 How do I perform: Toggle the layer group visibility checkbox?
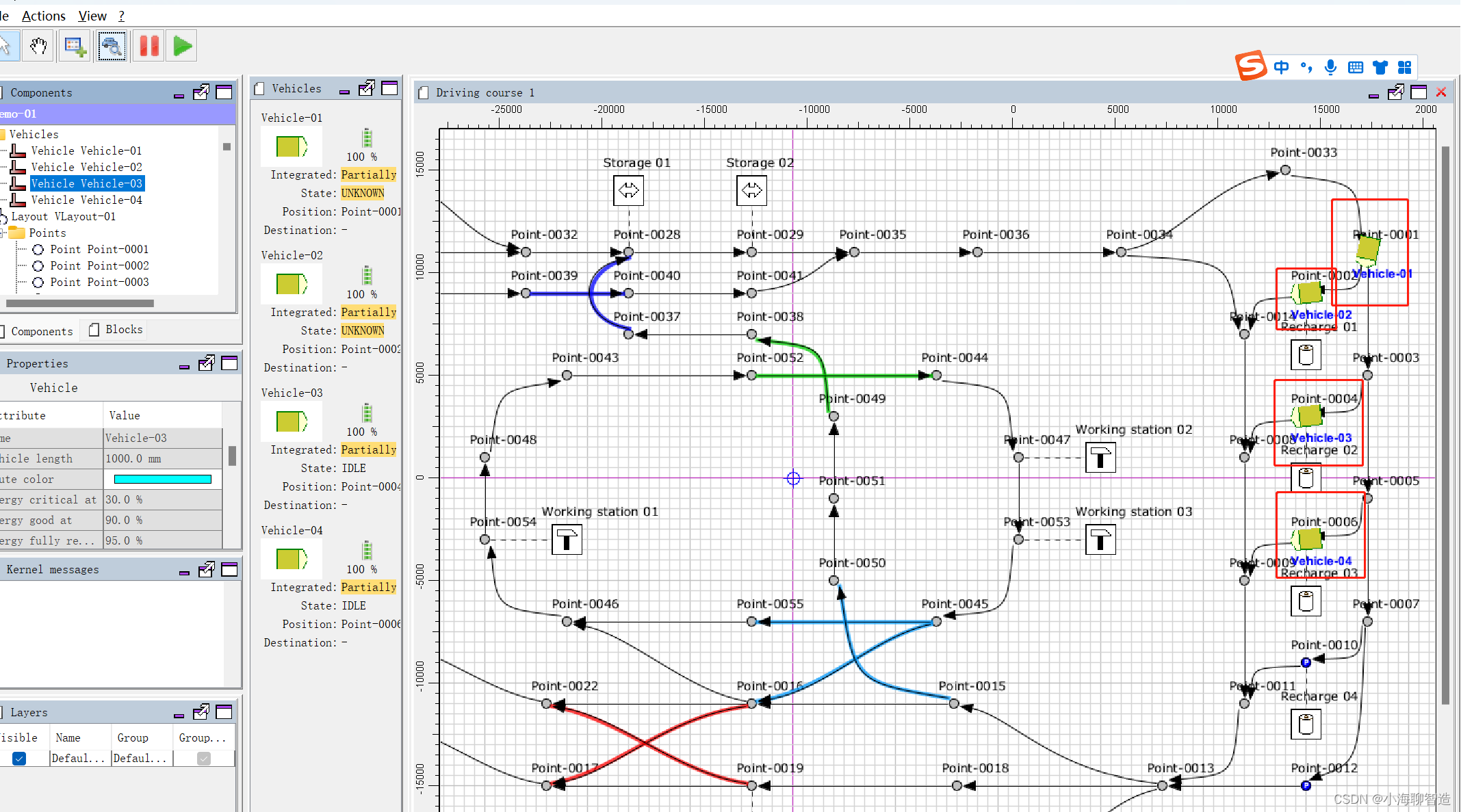[203, 758]
